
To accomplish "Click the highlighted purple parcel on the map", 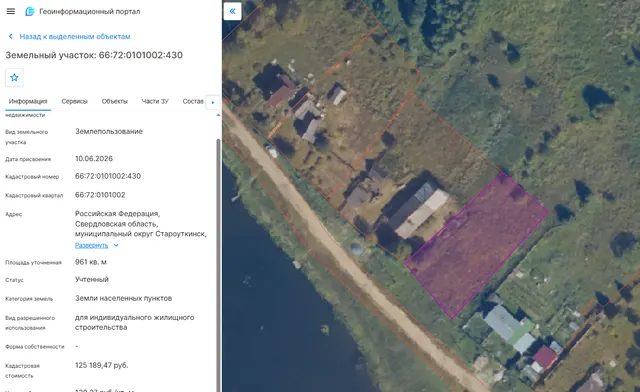I will 476,245.
